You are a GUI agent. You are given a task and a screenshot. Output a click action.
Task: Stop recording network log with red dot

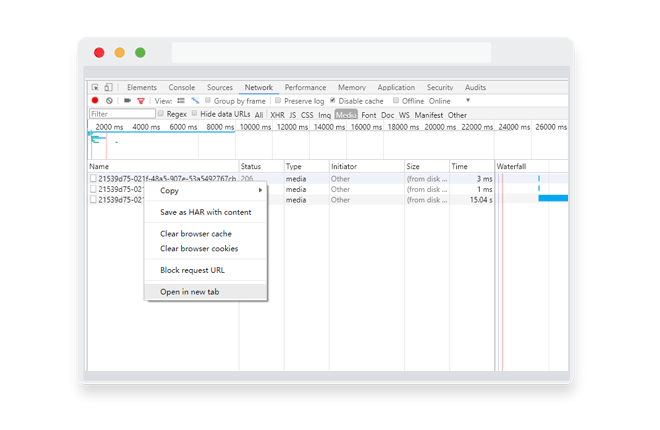tap(95, 101)
